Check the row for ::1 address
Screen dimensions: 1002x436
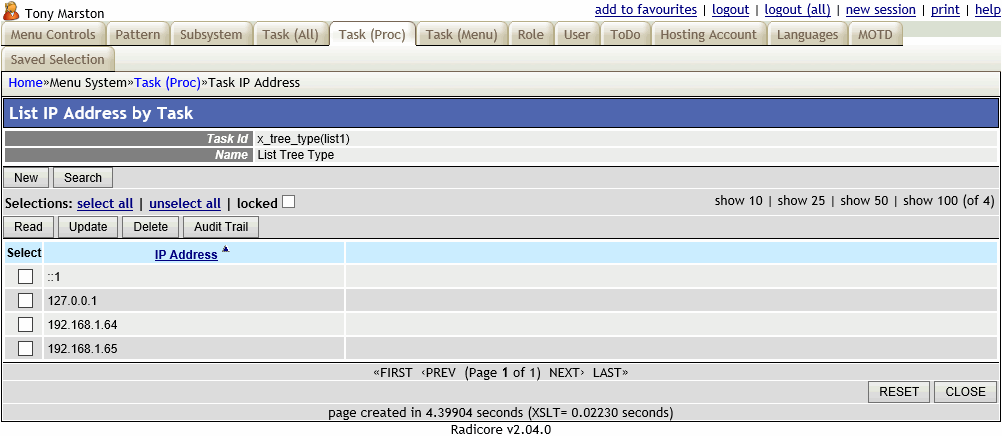click(x=26, y=276)
